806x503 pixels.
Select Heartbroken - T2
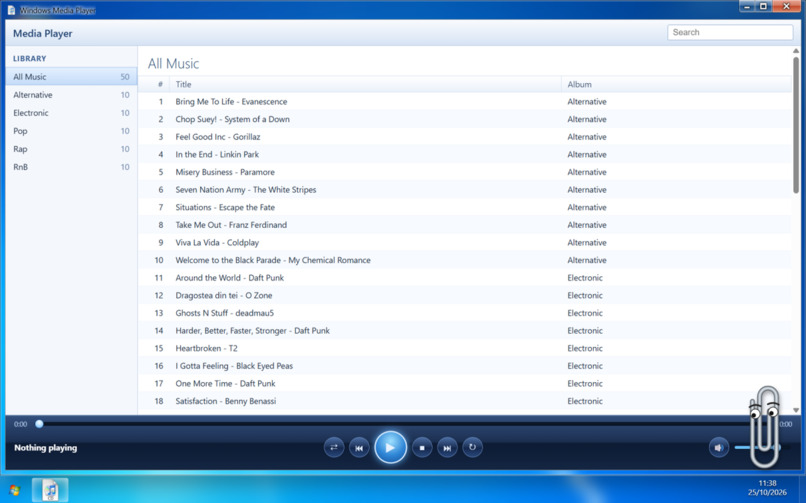coord(465,348)
